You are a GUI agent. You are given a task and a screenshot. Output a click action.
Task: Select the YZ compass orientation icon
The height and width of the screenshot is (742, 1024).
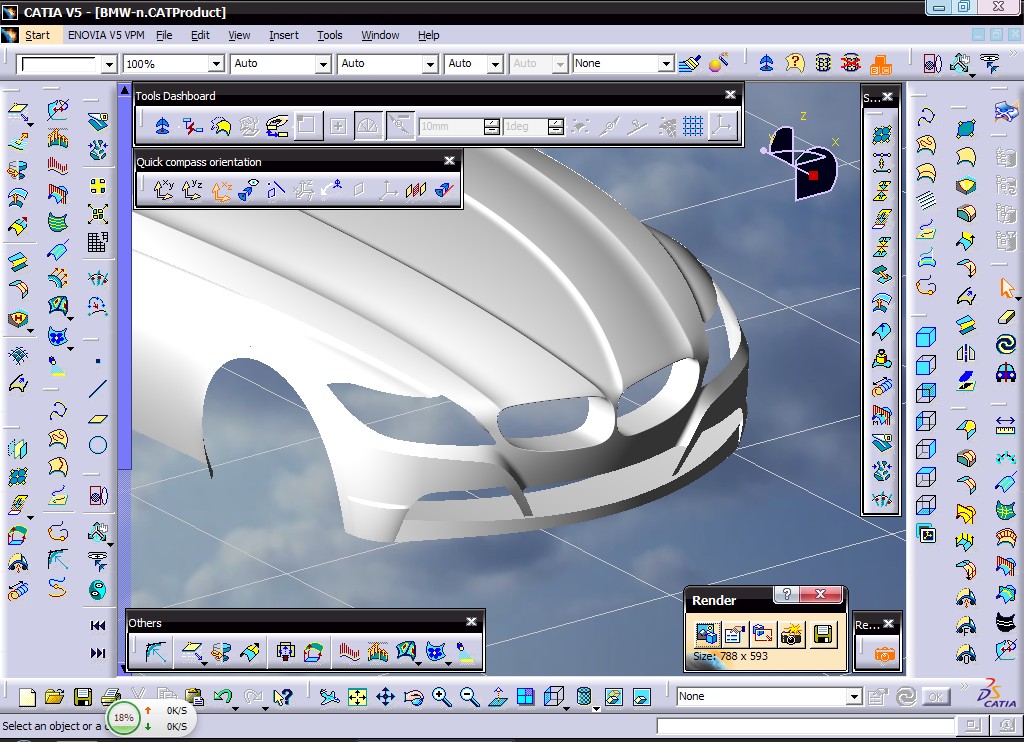tap(192, 190)
